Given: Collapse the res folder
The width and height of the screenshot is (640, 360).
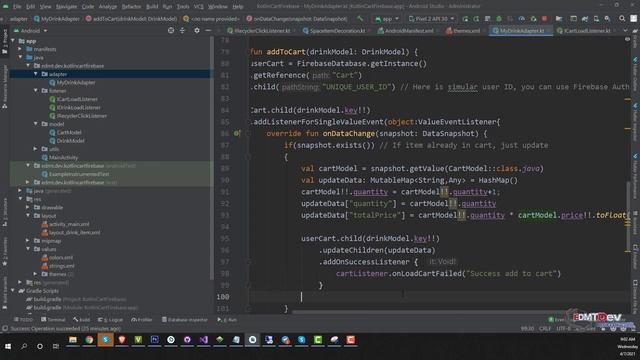Looking at the screenshot, I should pos(20,199).
